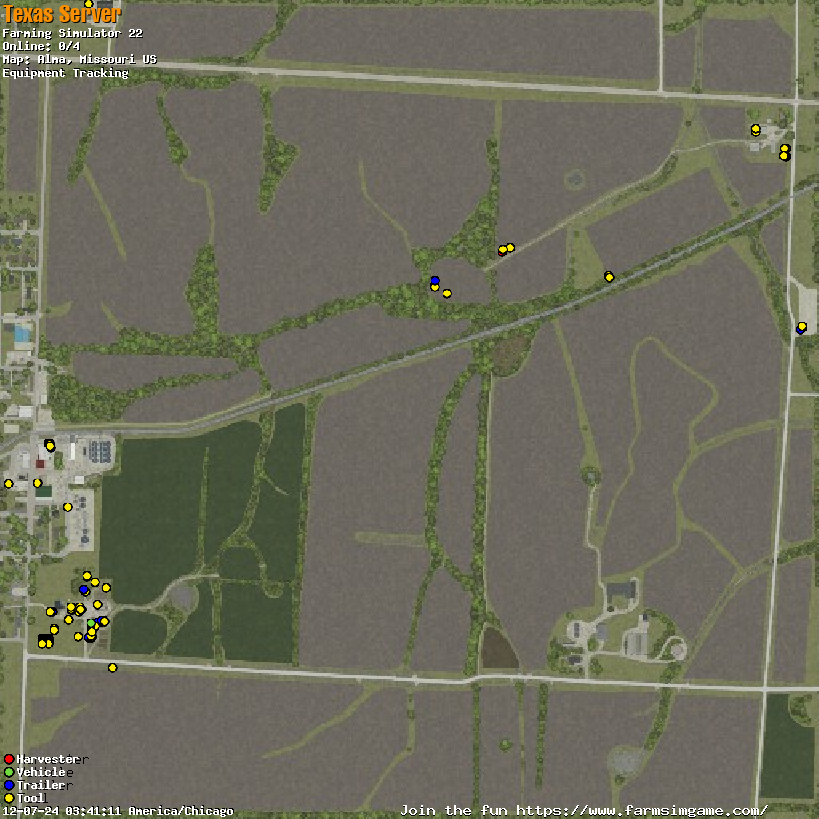819x819 pixels.
Task: Click the blue Trailer legend dot
Action: (x=9, y=785)
